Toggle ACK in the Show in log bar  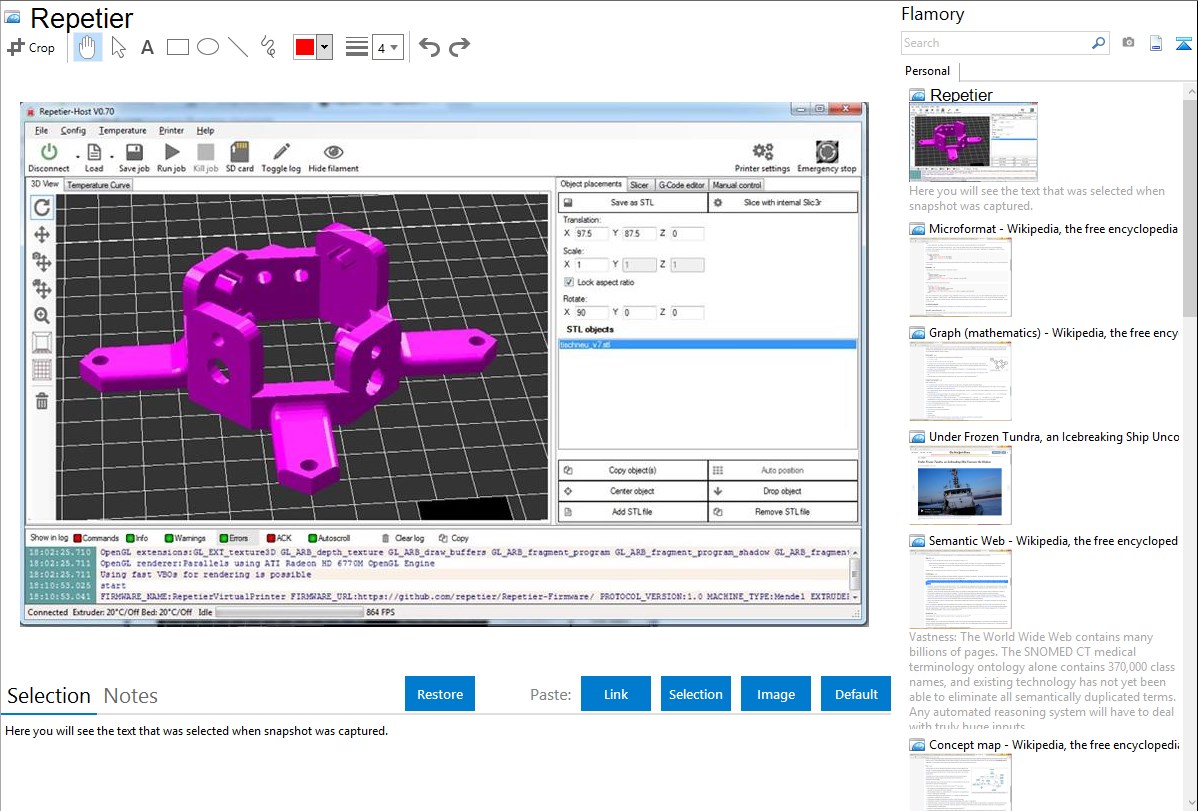279,538
